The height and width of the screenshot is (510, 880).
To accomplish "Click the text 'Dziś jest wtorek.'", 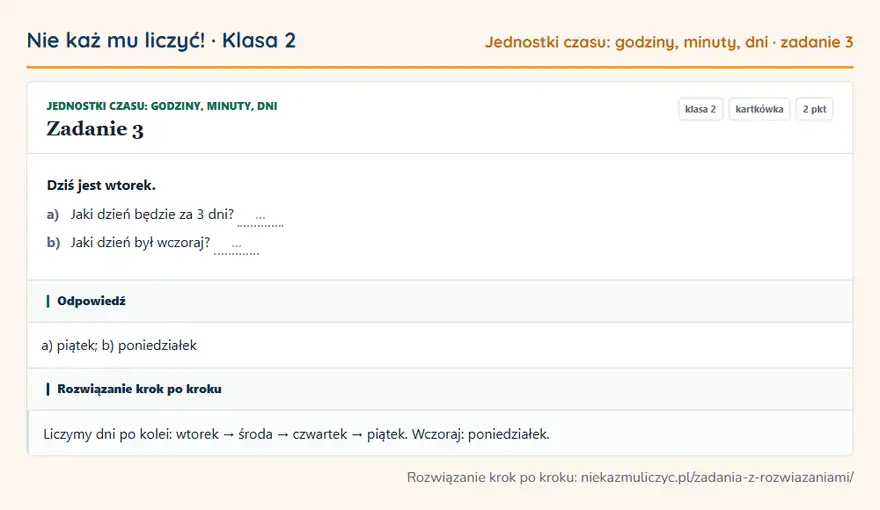I will tap(101, 185).
